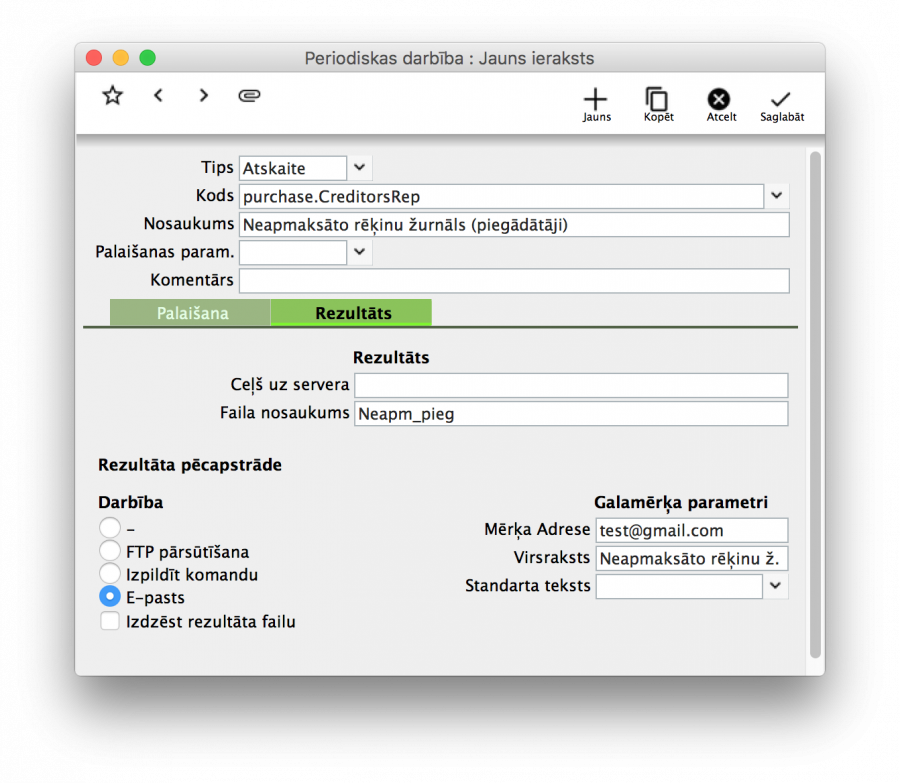Select the E-pasts radio option

coord(110,597)
